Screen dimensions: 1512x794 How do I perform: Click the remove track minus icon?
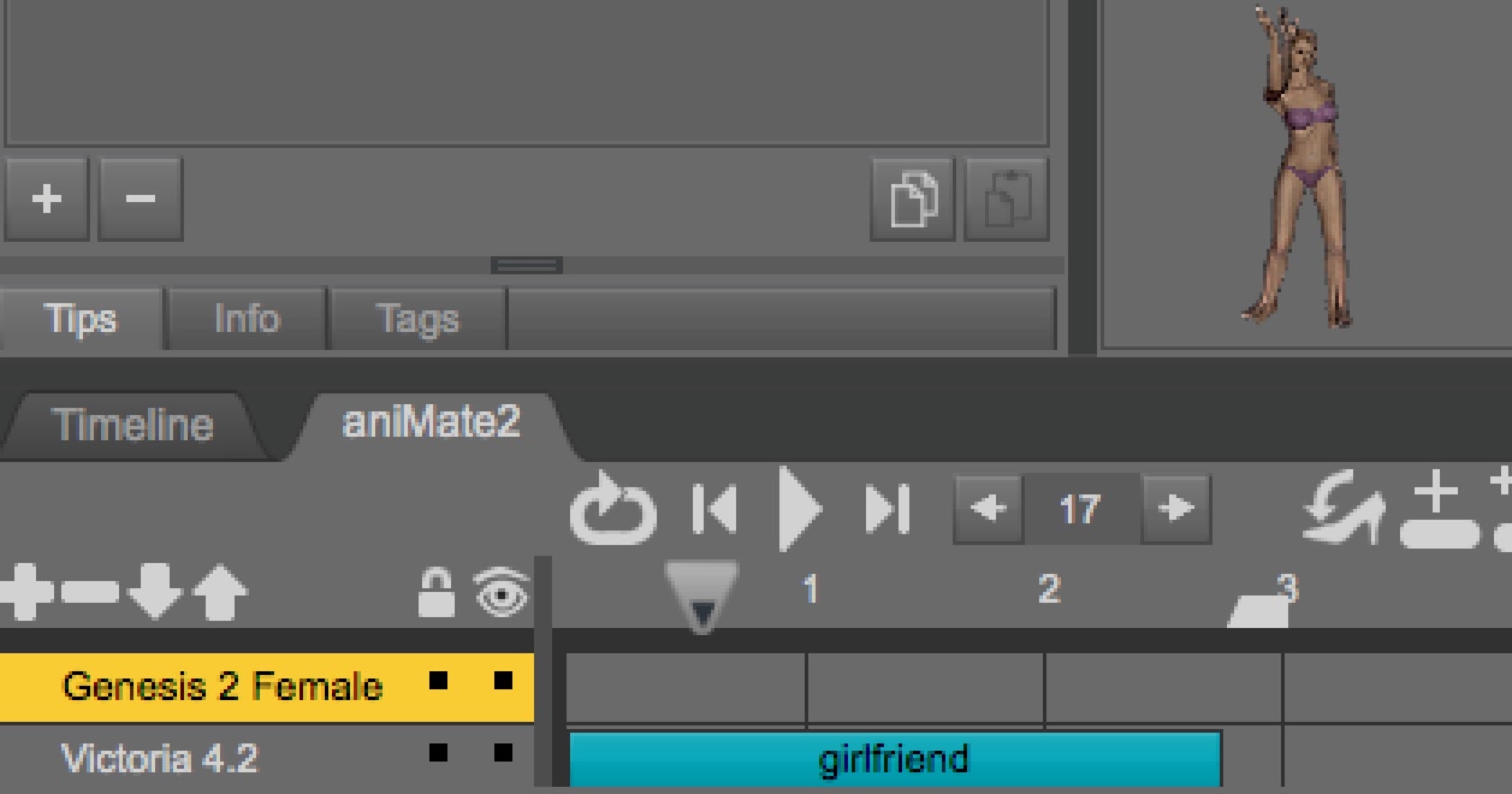point(90,593)
